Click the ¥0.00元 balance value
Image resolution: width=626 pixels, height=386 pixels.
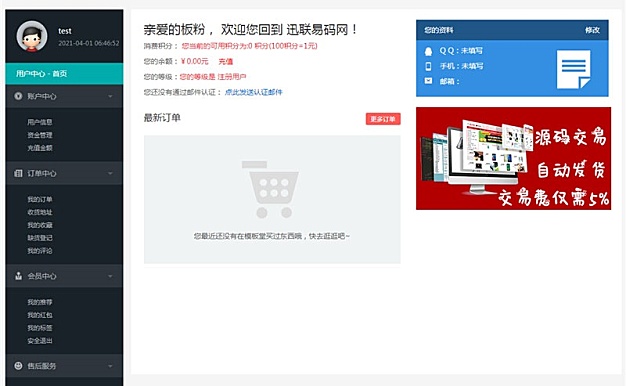[x=194, y=61]
